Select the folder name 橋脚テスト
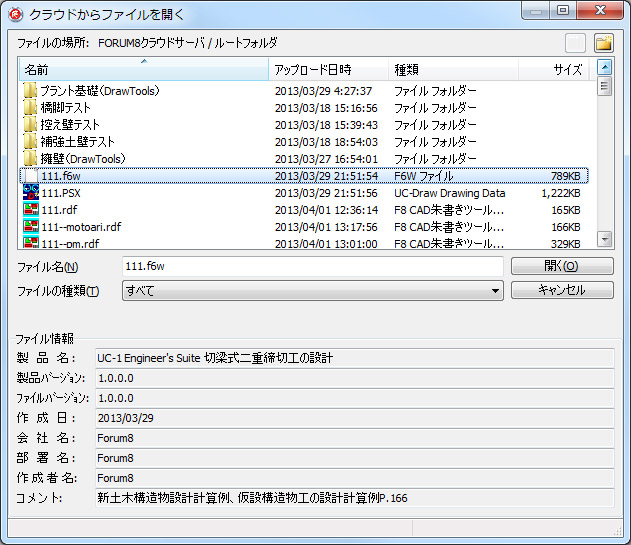Viewport: 631px width, 545px height. point(66,108)
